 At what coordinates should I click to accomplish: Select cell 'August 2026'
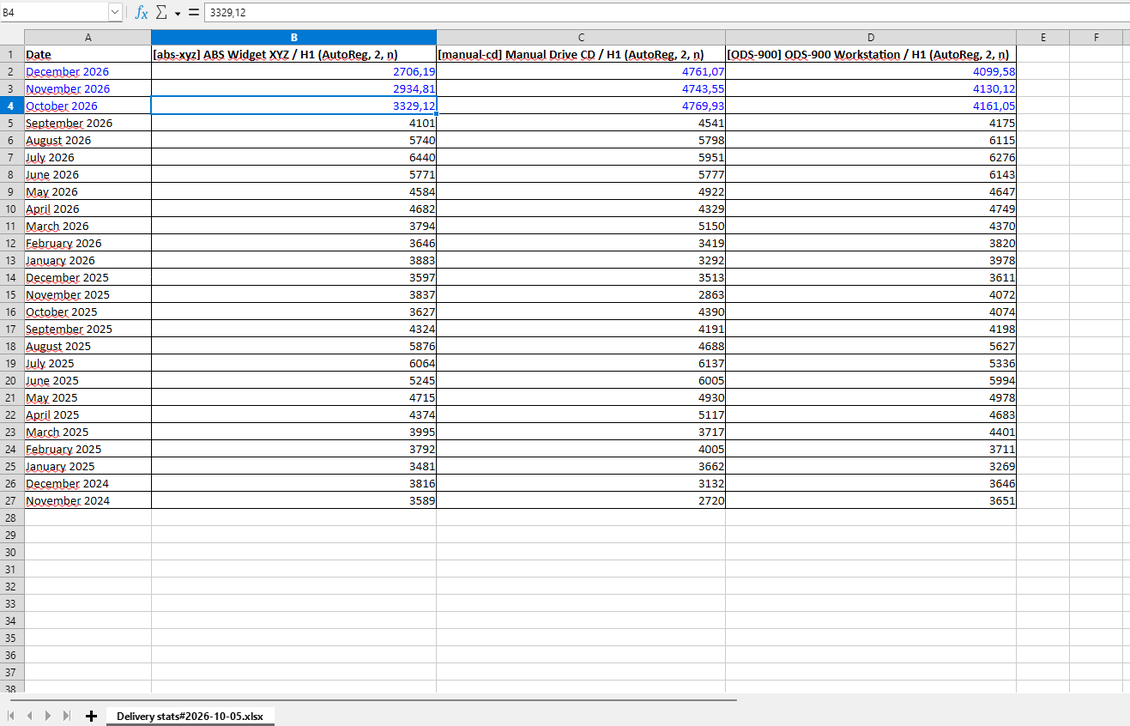(88, 140)
